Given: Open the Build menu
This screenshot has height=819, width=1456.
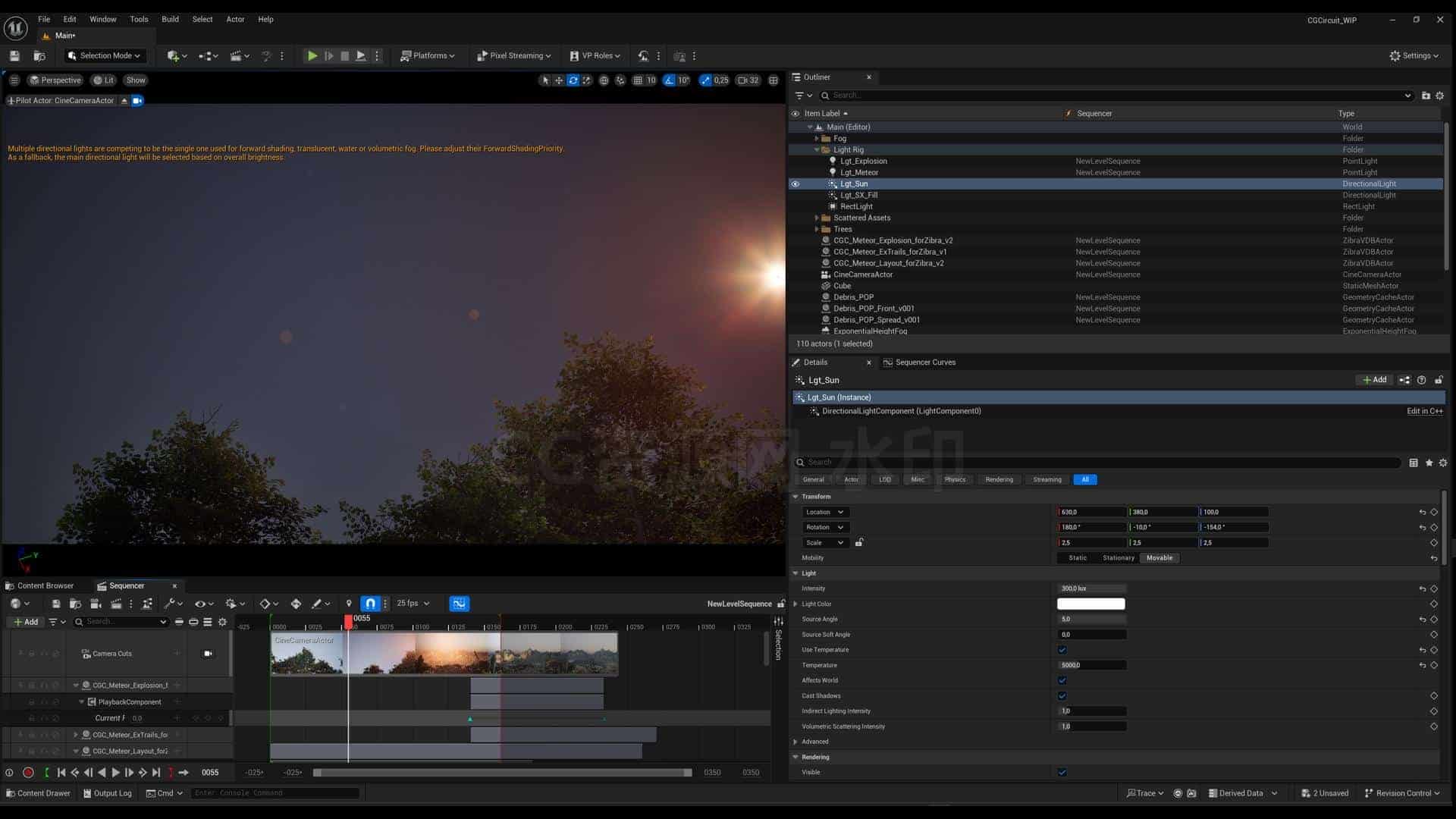Looking at the screenshot, I should pyautogui.click(x=170, y=20).
